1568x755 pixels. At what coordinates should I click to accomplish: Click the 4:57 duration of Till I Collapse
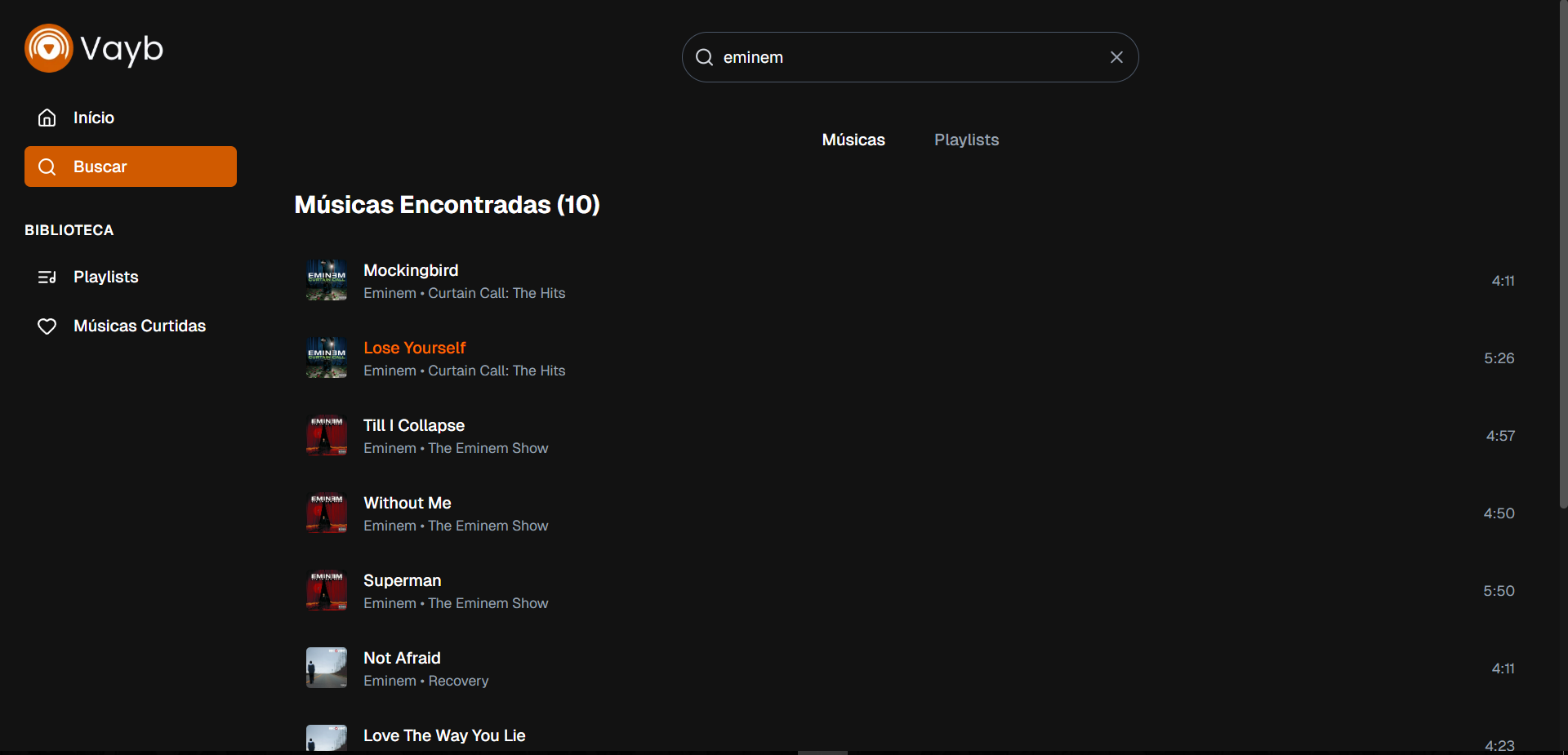click(1500, 436)
